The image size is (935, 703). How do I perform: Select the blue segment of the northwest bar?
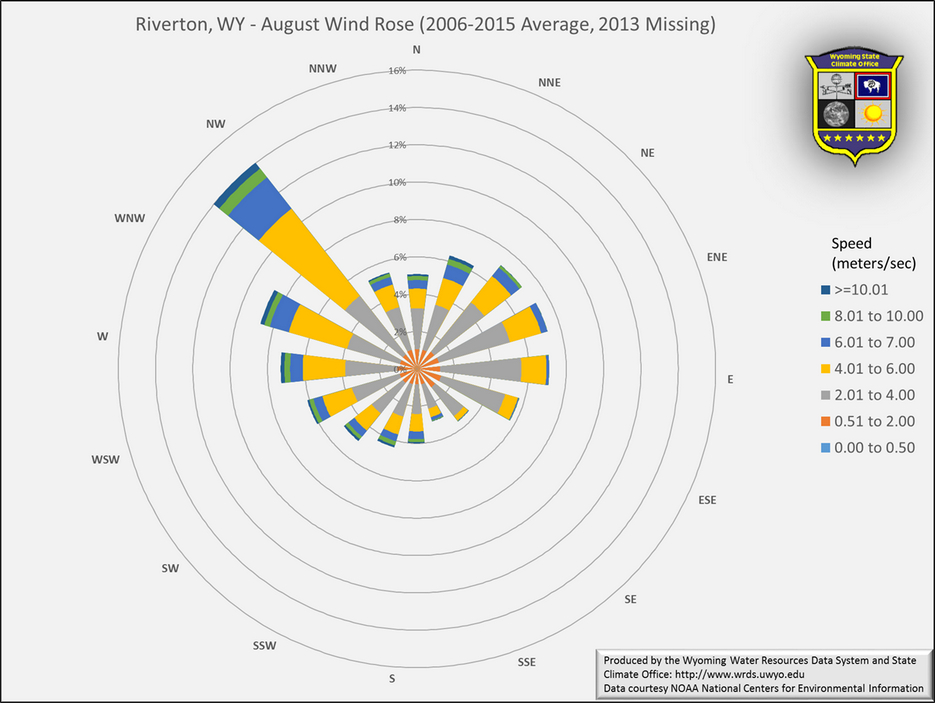point(260,209)
